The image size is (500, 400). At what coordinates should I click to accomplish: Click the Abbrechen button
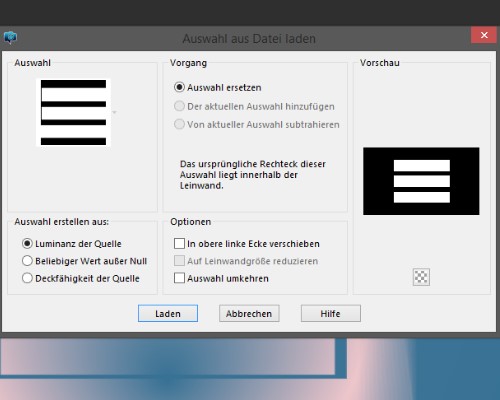pos(249,313)
